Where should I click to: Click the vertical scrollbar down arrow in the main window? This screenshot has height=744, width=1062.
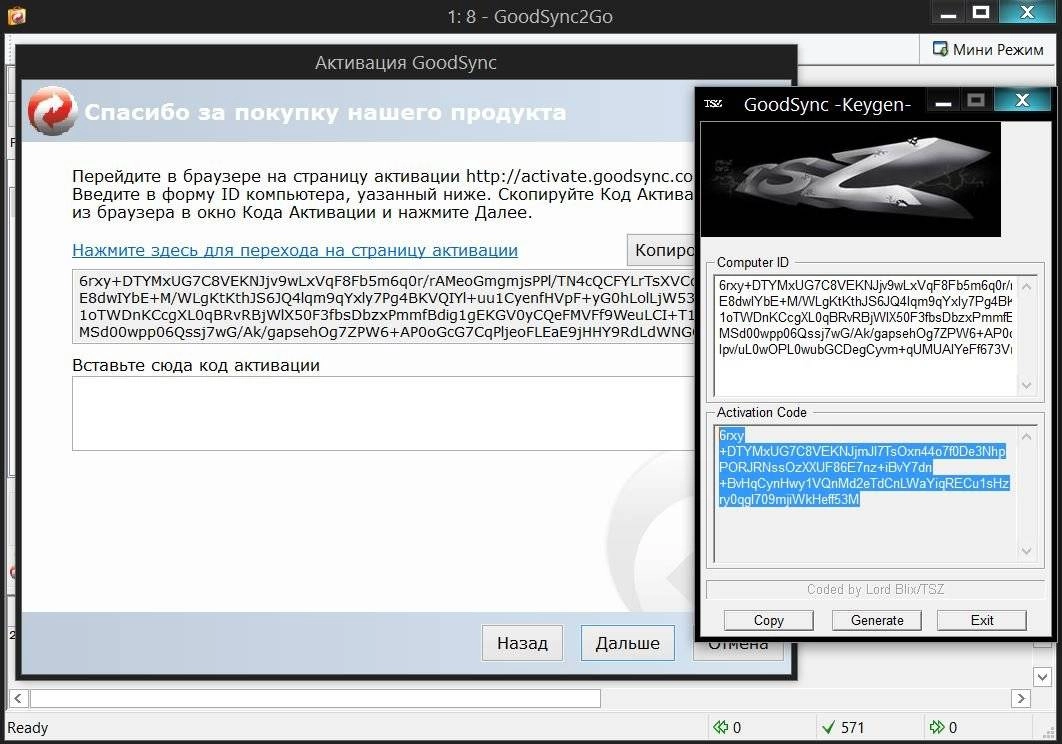[1042, 676]
